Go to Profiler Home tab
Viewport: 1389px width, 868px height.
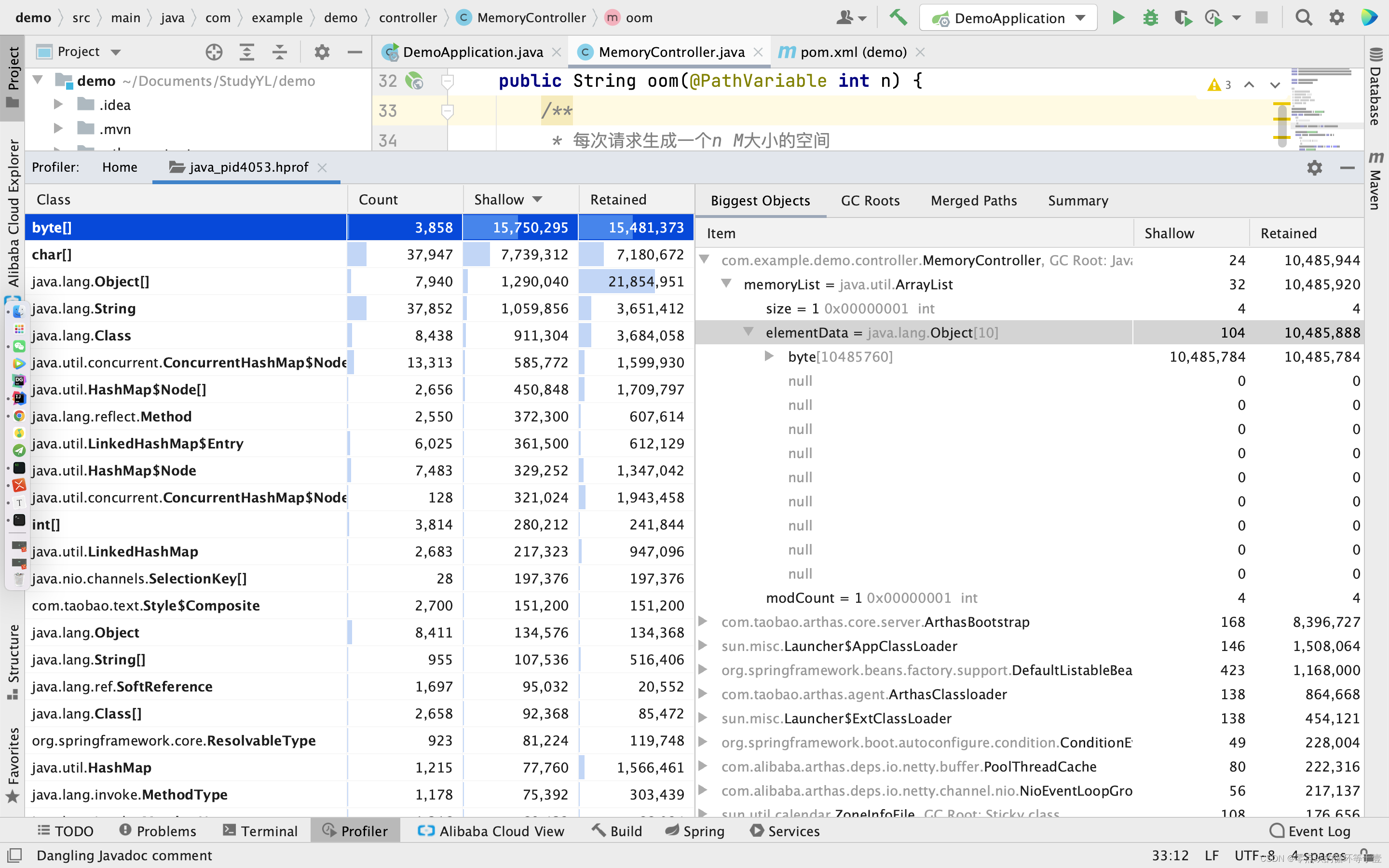120,168
